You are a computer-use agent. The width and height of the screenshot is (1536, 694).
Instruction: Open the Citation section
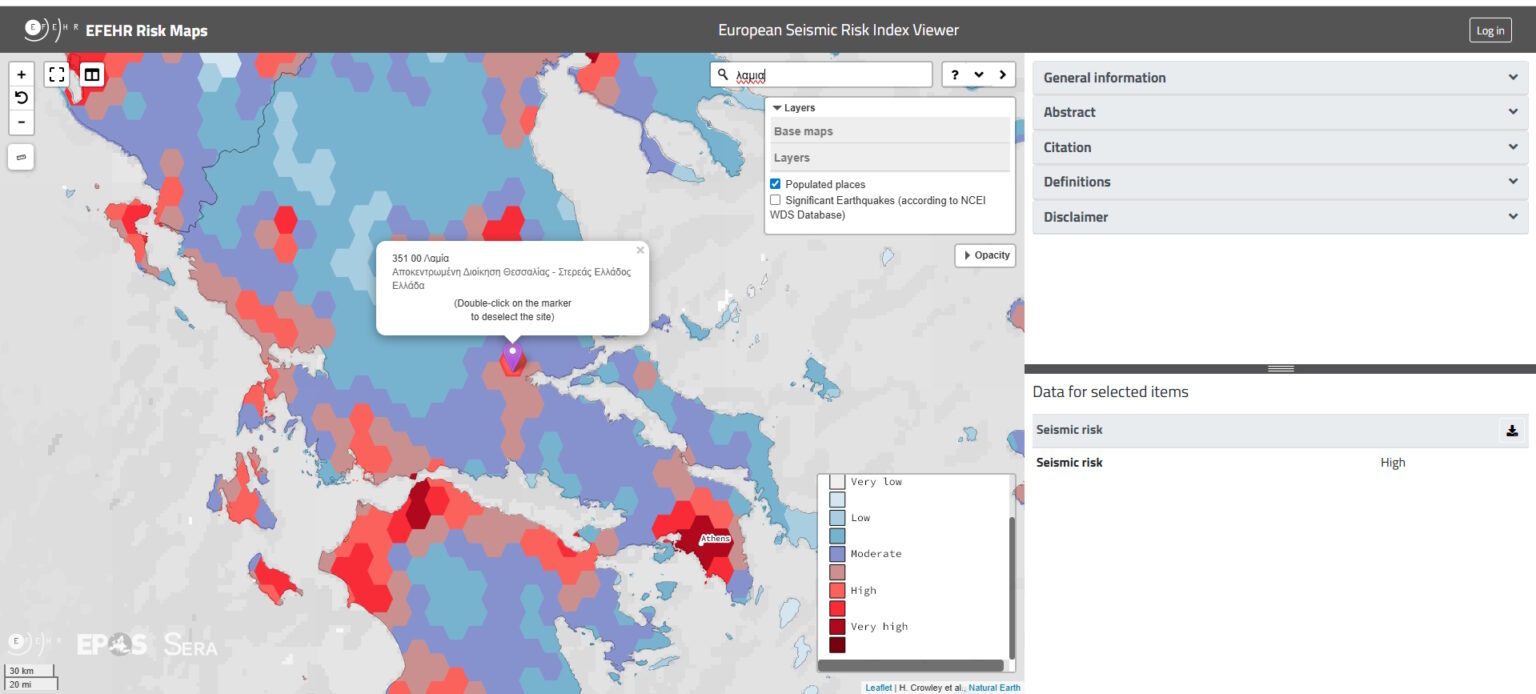pos(1280,147)
